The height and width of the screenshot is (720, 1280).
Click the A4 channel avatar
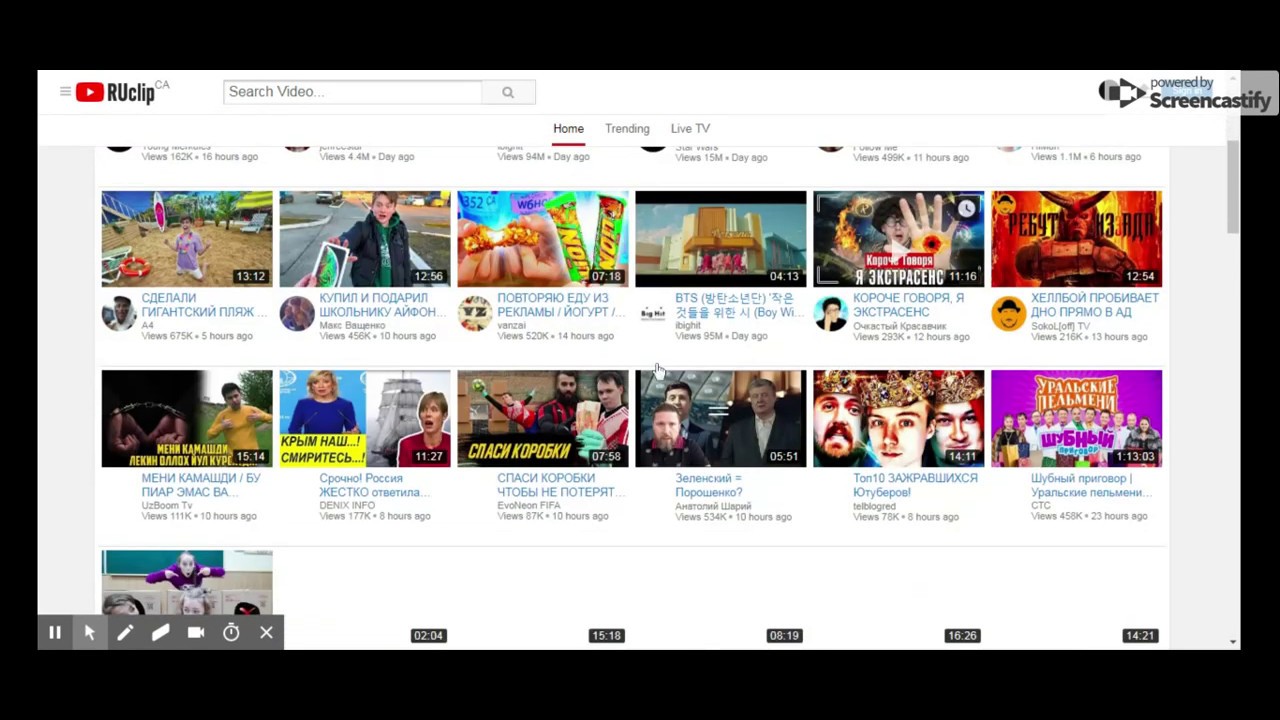(x=119, y=313)
